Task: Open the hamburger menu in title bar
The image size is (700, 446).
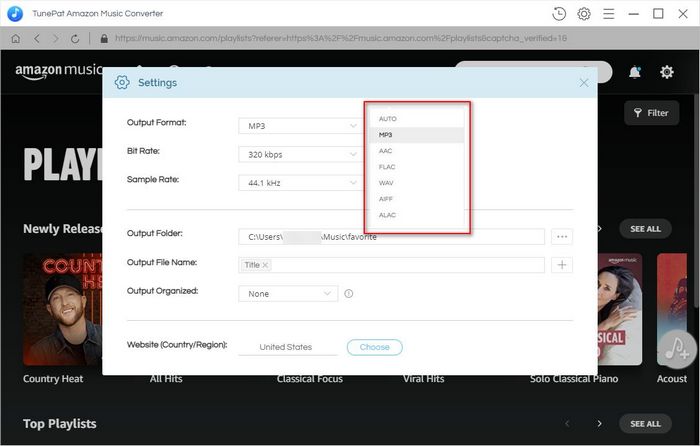Action: point(608,14)
